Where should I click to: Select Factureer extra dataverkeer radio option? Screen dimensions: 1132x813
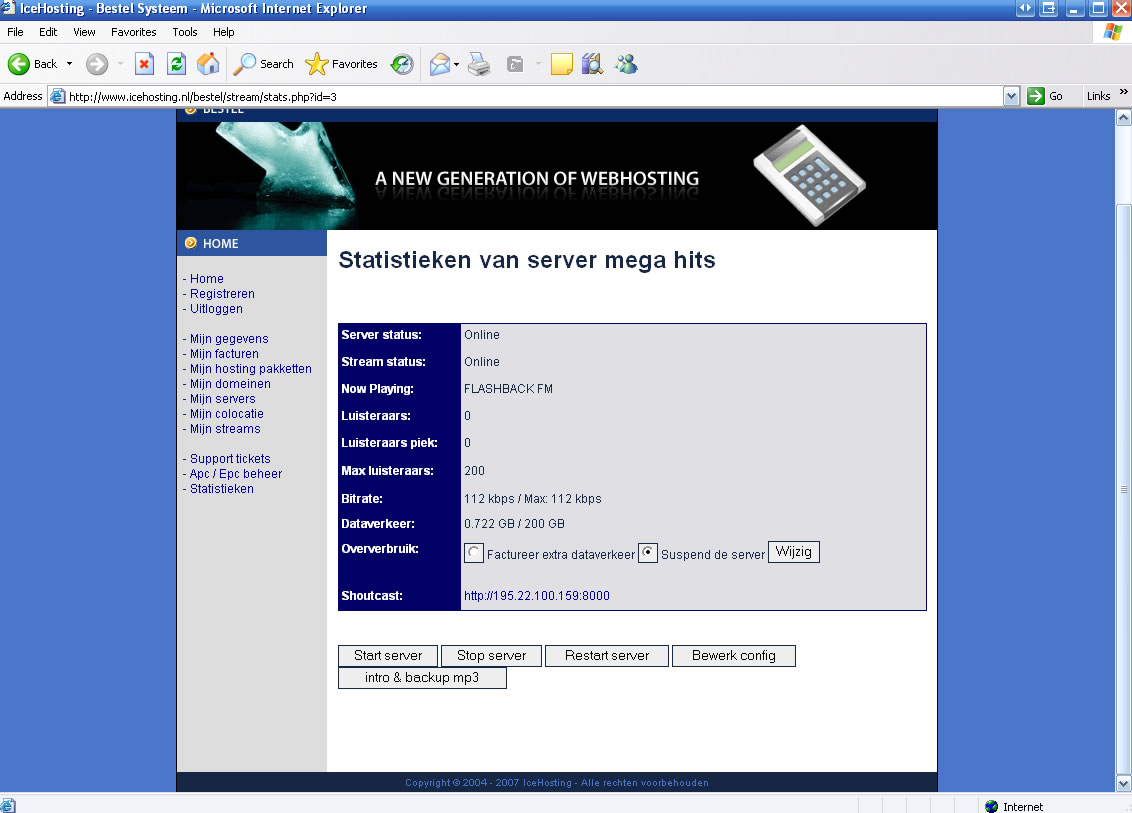click(x=475, y=553)
